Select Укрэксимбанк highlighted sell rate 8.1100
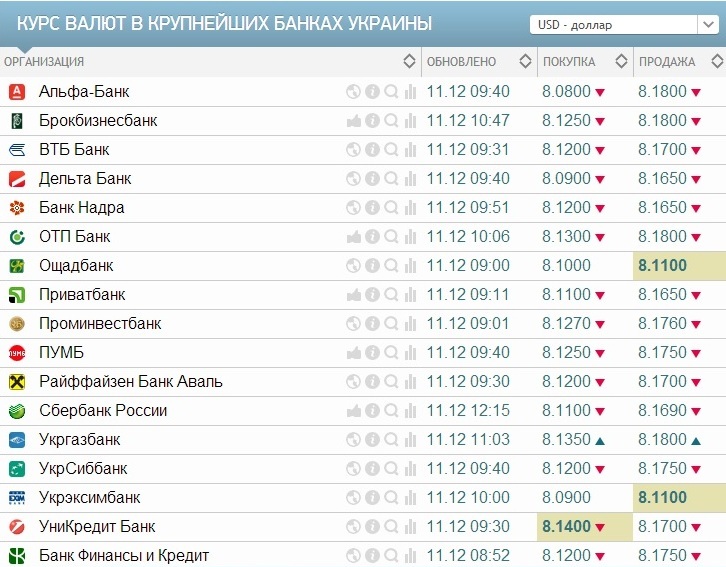Viewport: 726px width, 567px height. [663, 498]
